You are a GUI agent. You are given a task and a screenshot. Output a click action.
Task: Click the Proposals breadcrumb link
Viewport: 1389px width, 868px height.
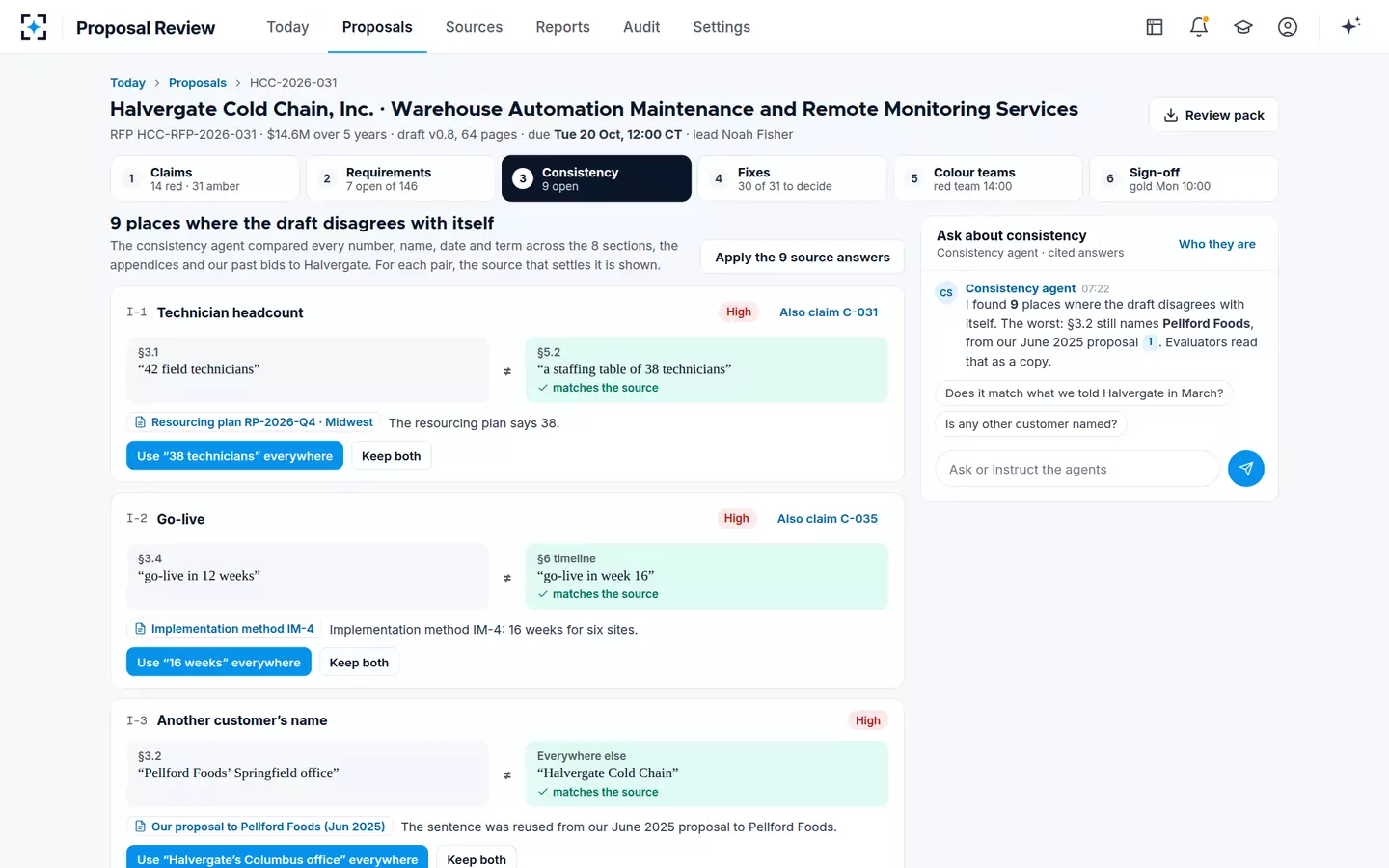198,83
